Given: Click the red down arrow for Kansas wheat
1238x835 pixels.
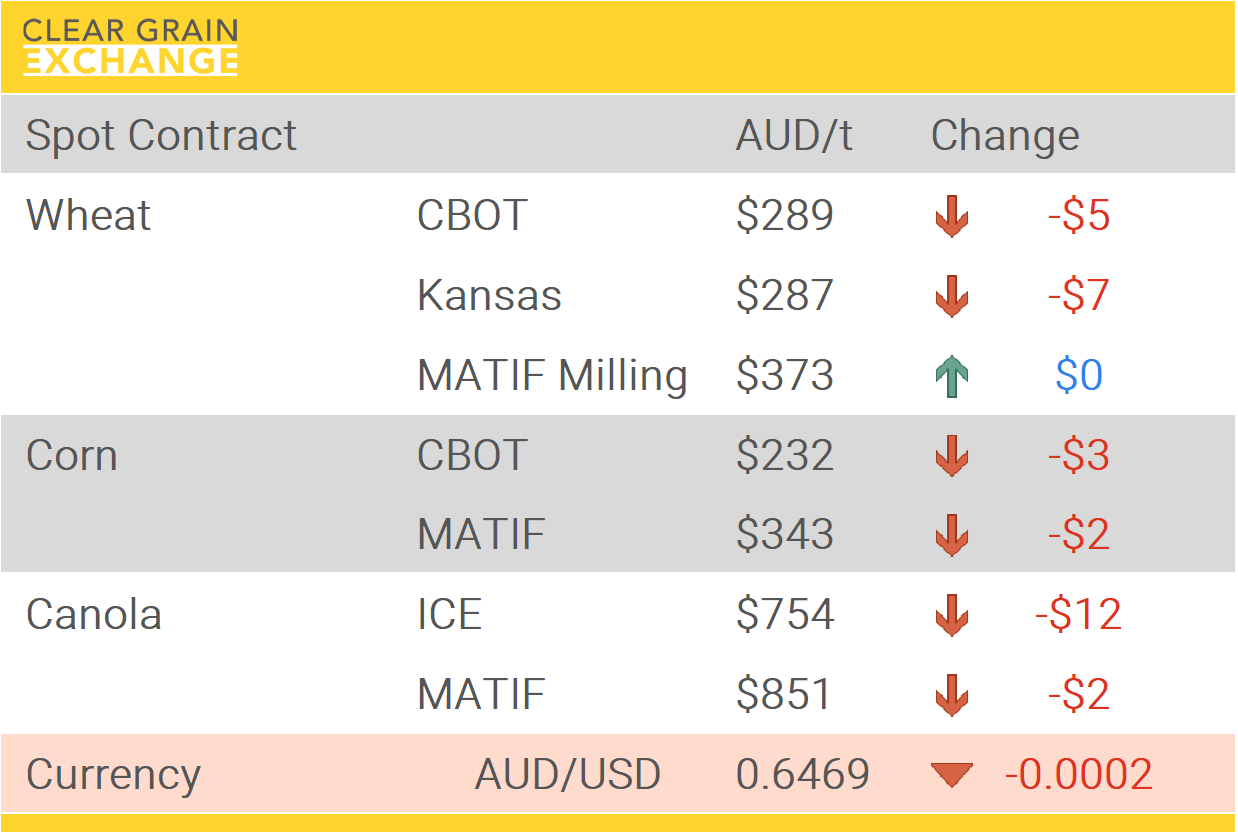Looking at the screenshot, I should pos(951,296).
